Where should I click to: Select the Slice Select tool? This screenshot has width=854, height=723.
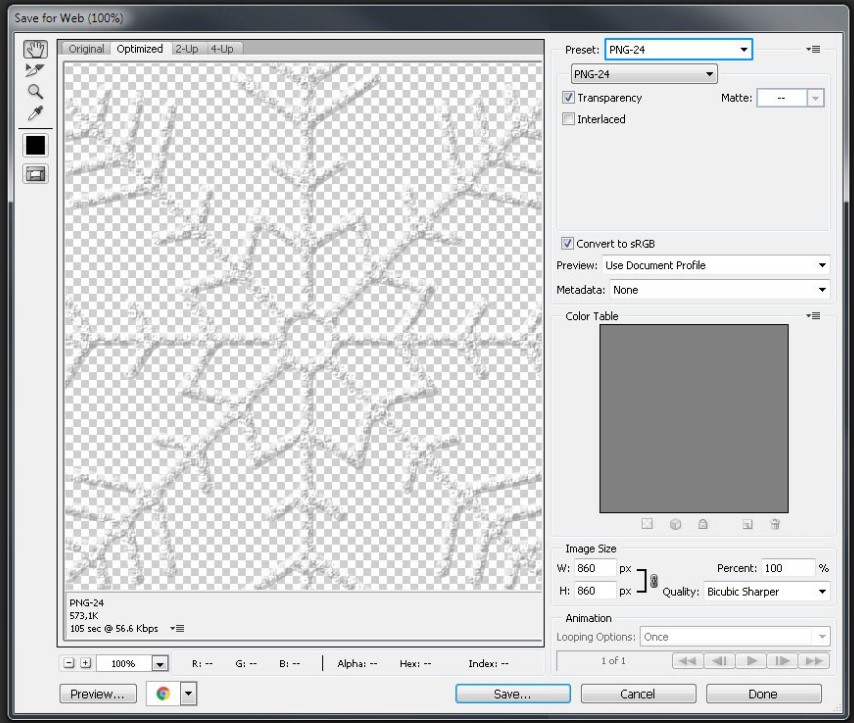(x=35, y=70)
